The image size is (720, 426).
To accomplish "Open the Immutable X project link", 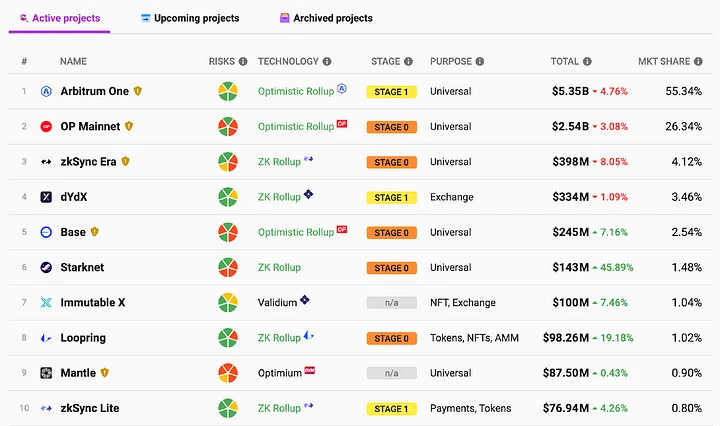I will tap(93, 303).
